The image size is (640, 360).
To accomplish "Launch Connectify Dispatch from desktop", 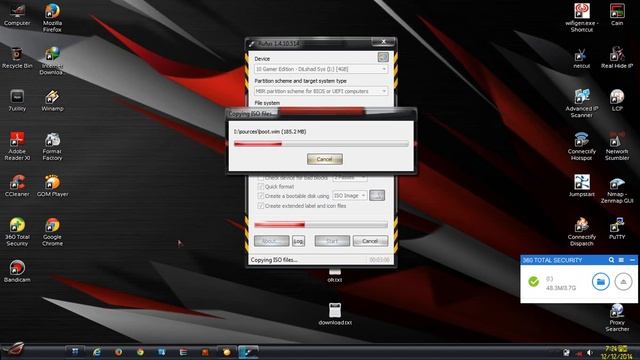I will (x=582, y=232).
